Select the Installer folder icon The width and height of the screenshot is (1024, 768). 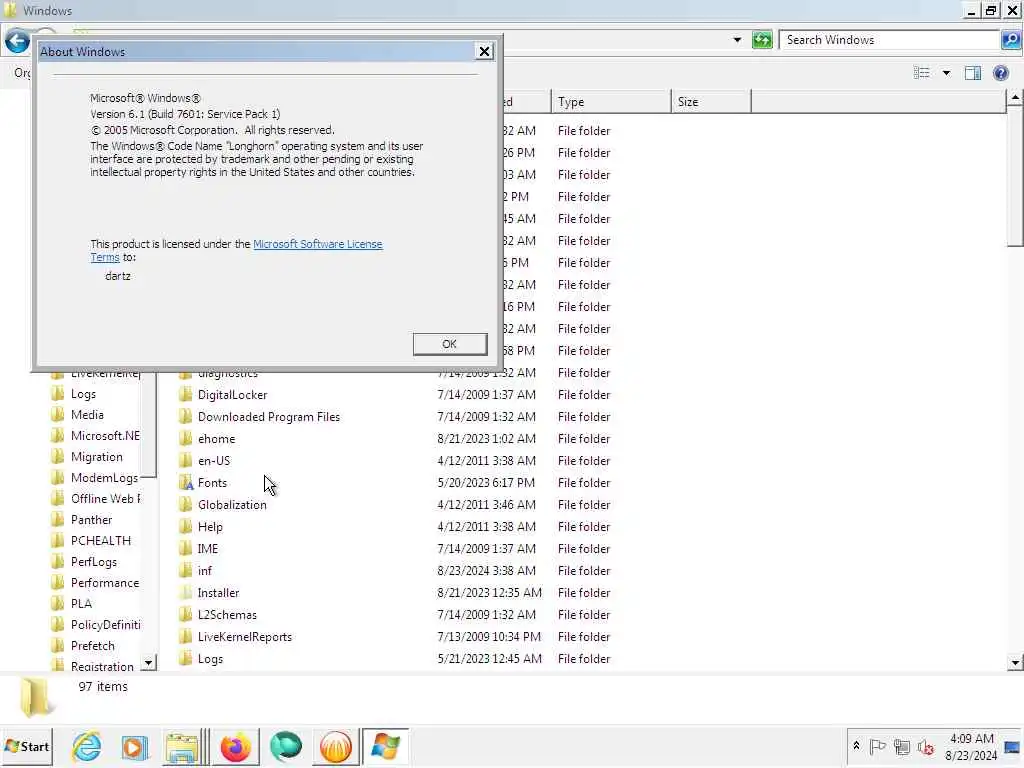(x=185, y=592)
